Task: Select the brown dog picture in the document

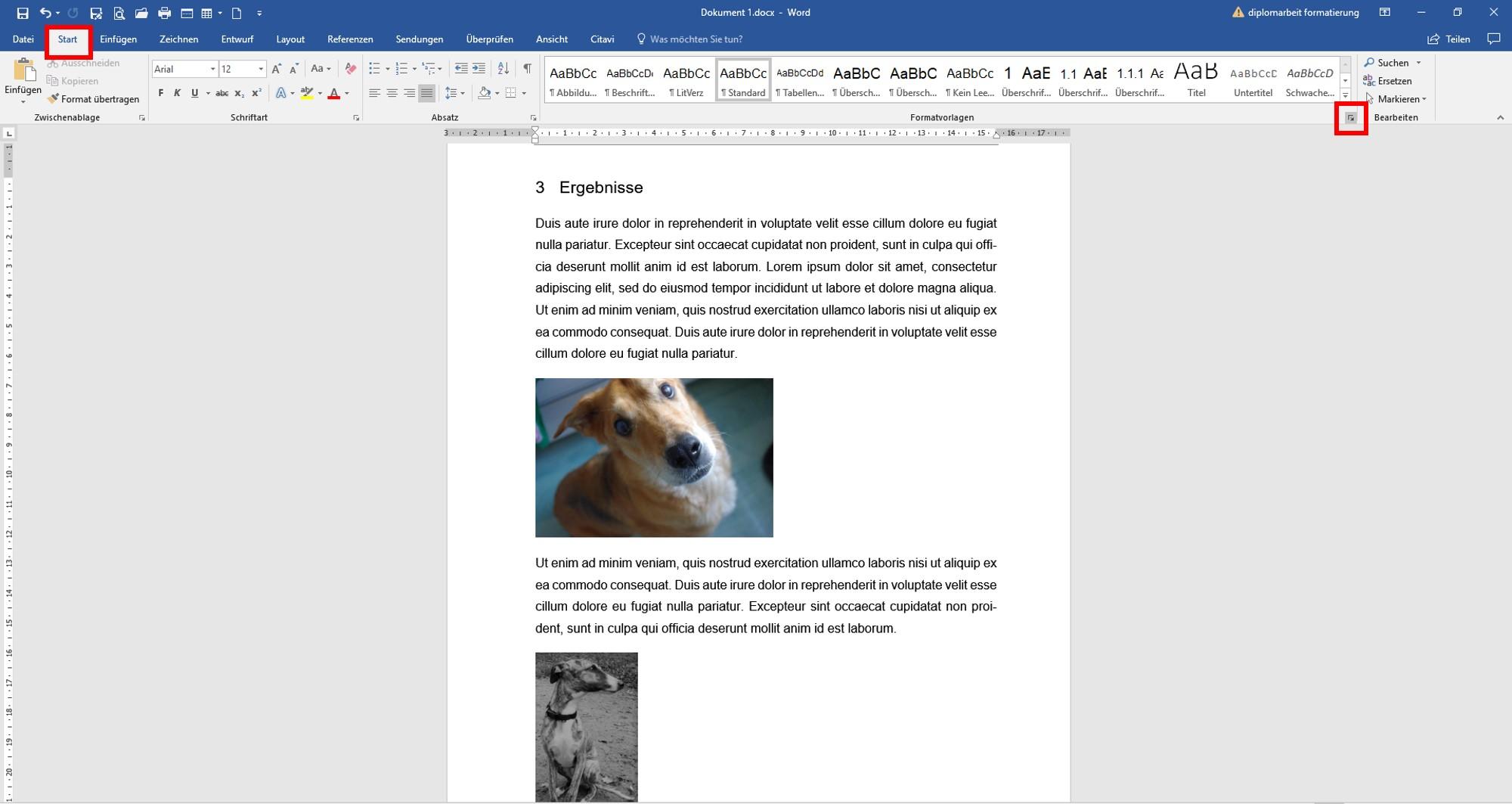Action: point(654,458)
